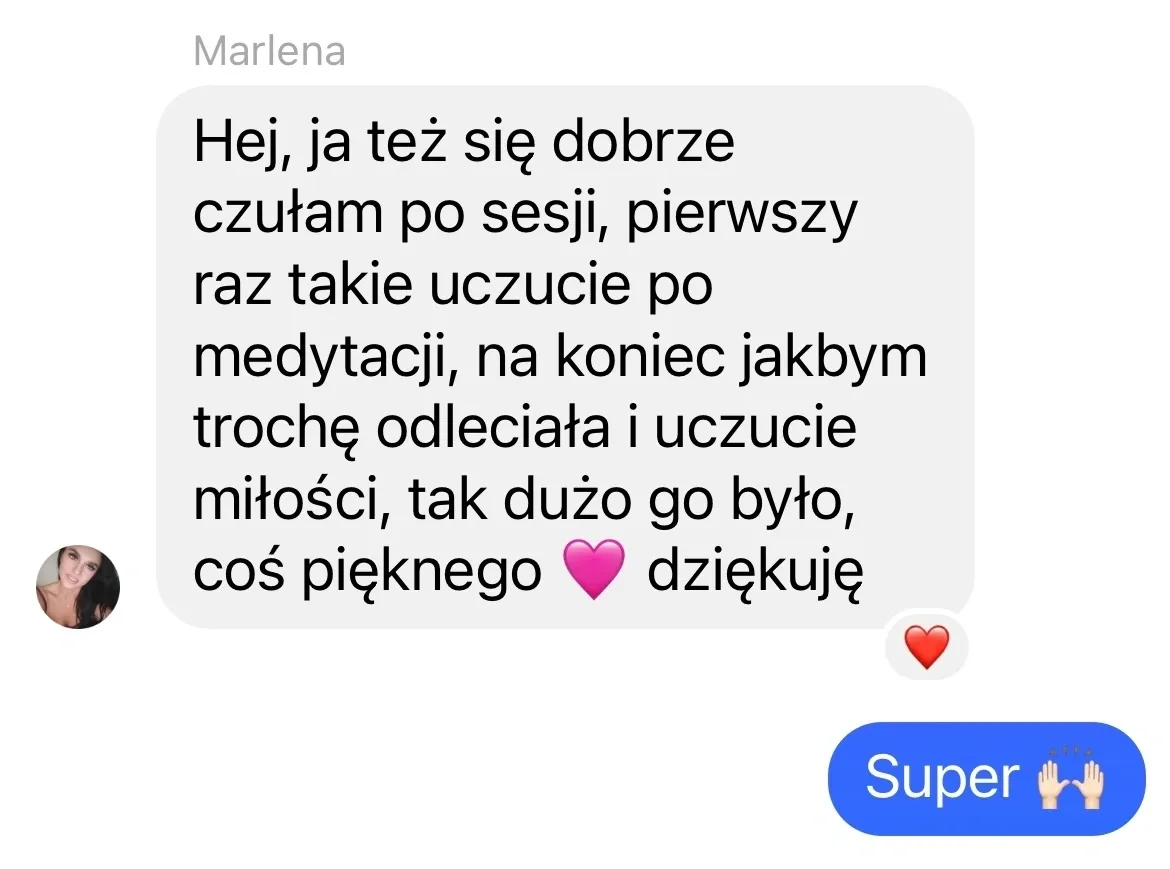Click the raised hands emoji
This screenshot has height=869, width=1170.
pyautogui.click(x=1071, y=779)
